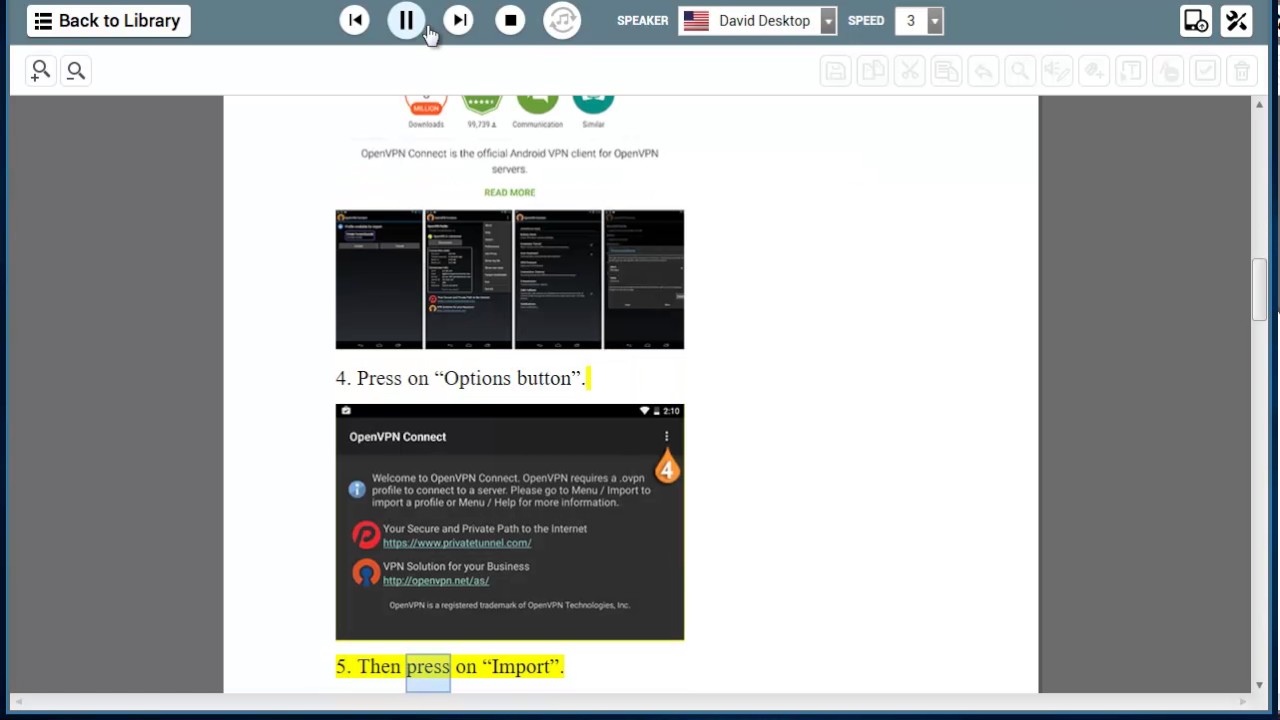Select the fourth app screenshot thumbnail
The height and width of the screenshot is (720, 1280).
(644, 279)
